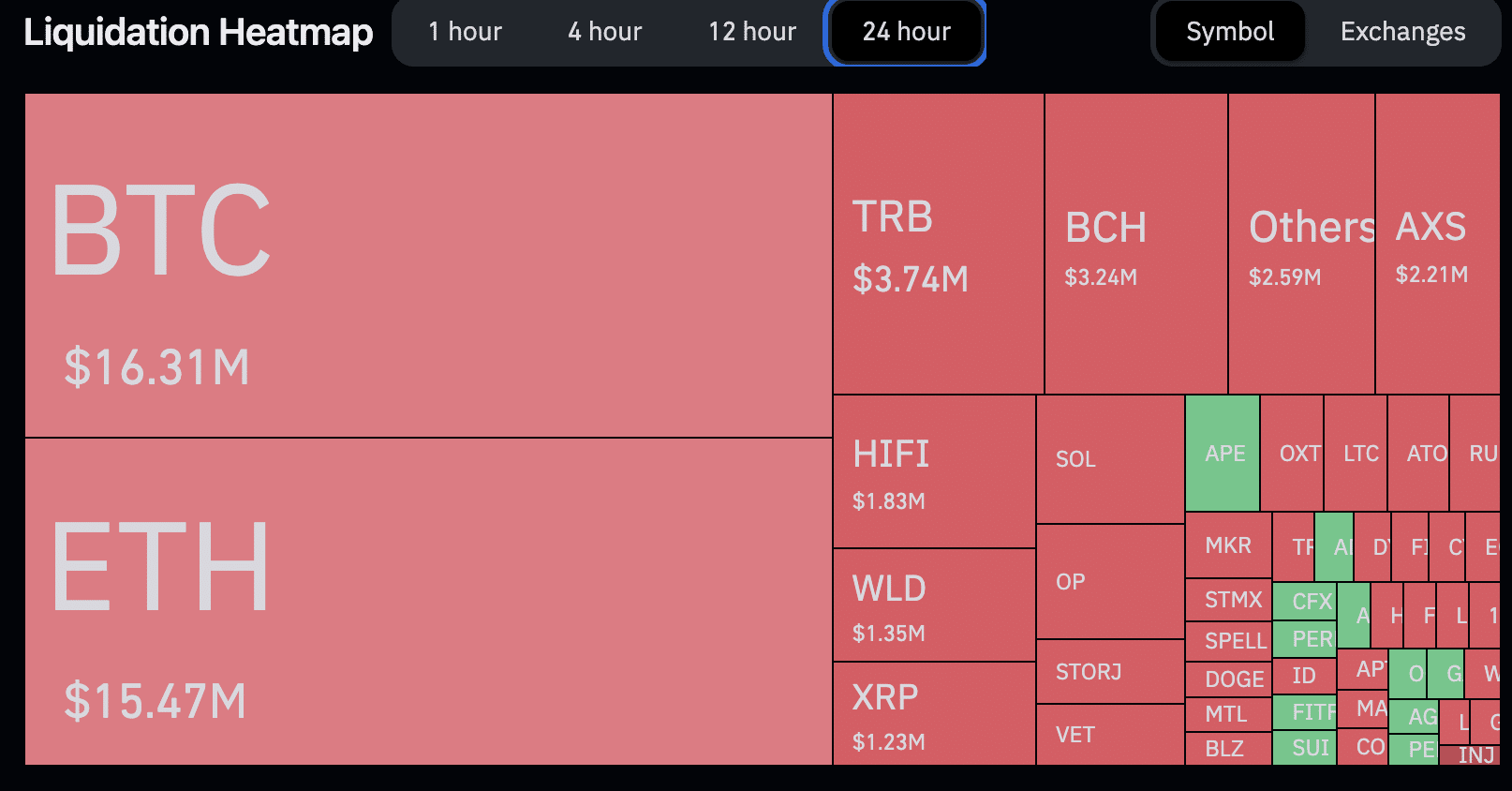Open the BTC $16.31M heatmap tile
Image resolution: width=1512 pixels, height=791 pixels.
point(428,265)
